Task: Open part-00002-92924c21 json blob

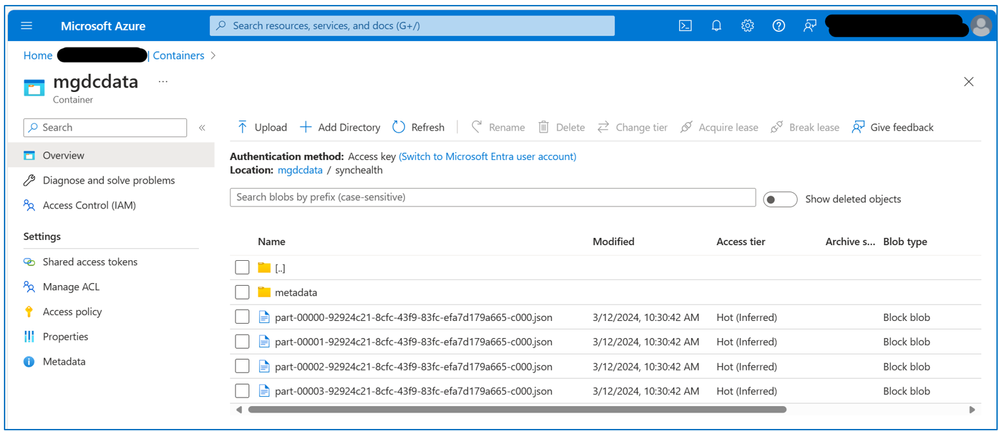Action: coord(413,367)
